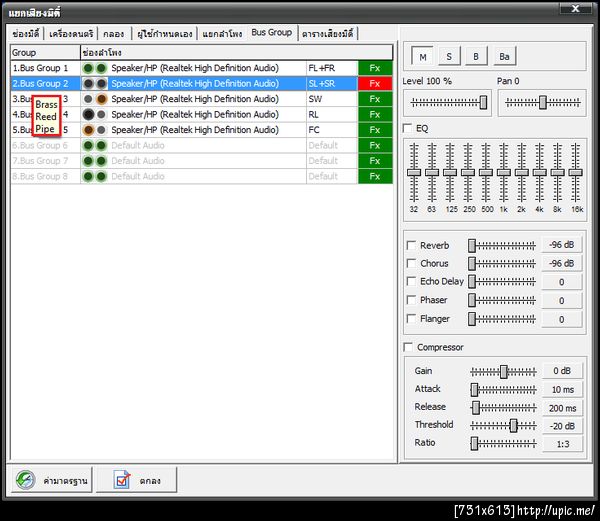Open Fx for Bus Group 7
Viewport: 600px width, 521px height.
click(375, 161)
